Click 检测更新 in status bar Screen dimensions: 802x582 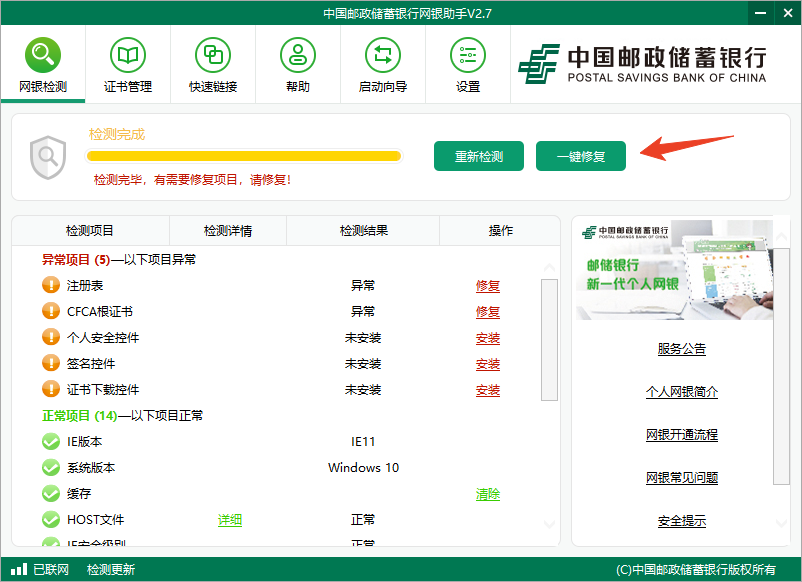110,569
